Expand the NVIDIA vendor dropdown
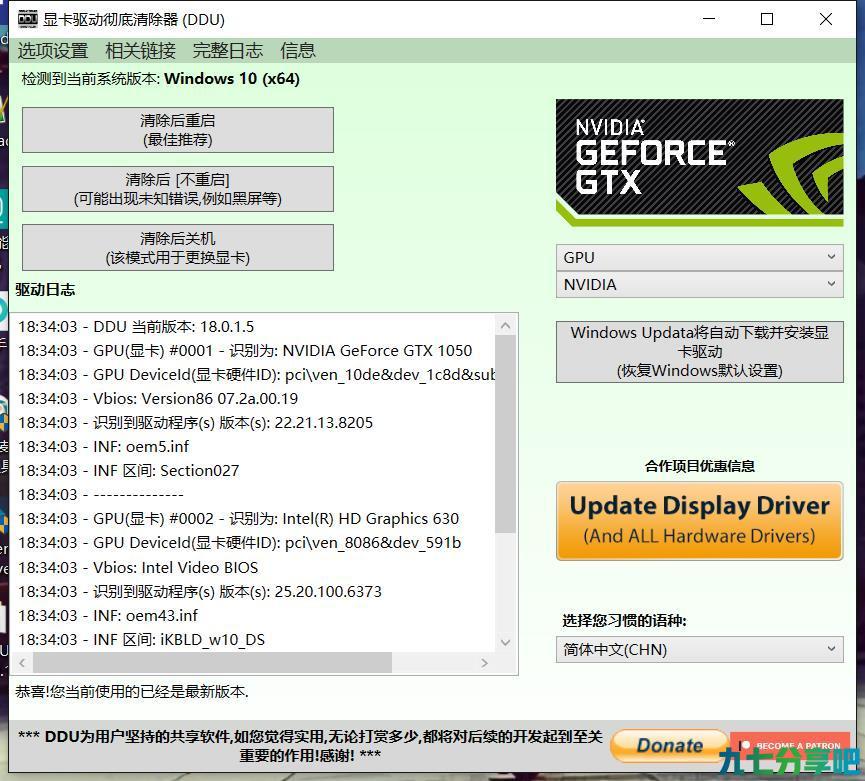865x781 pixels. [x=700, y=285]
